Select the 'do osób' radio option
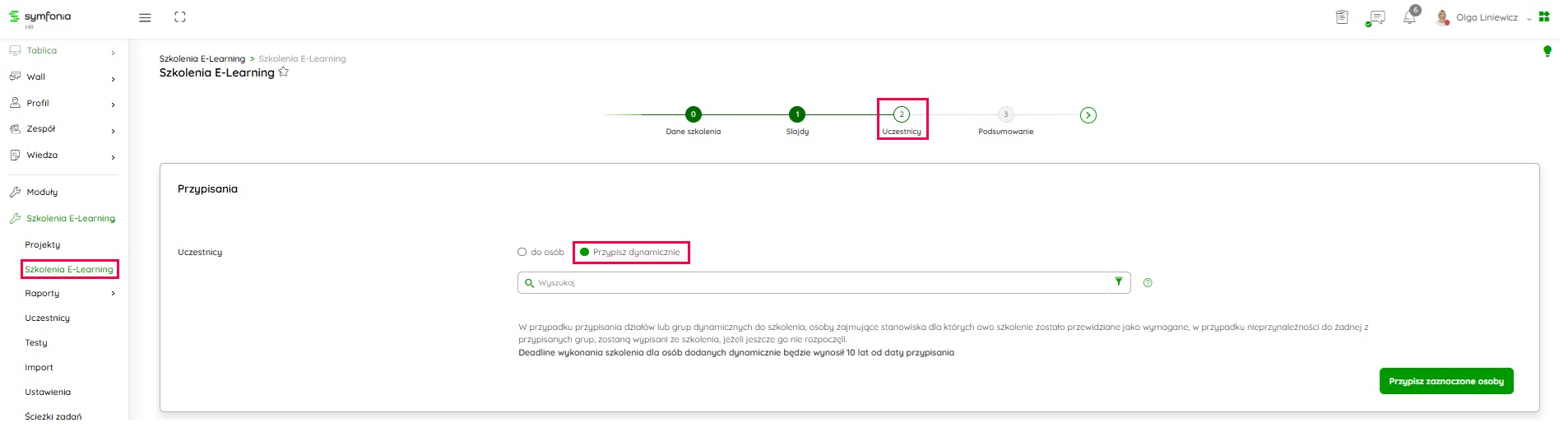The height and width of the screenshot is (432, 1568). point(522,253)
